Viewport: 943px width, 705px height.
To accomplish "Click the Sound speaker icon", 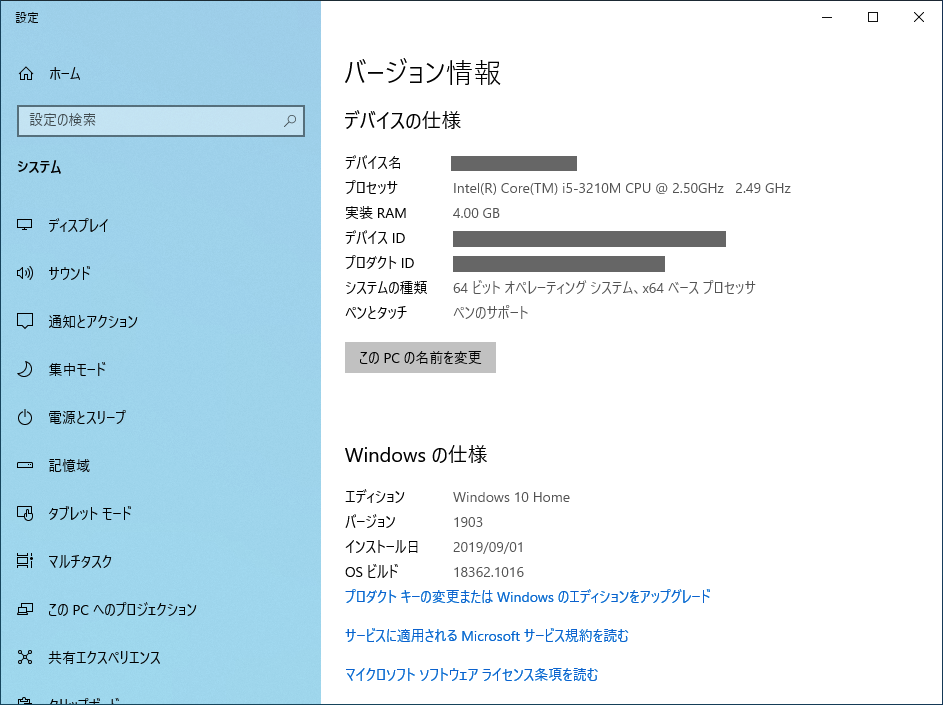I will (25, 273).
